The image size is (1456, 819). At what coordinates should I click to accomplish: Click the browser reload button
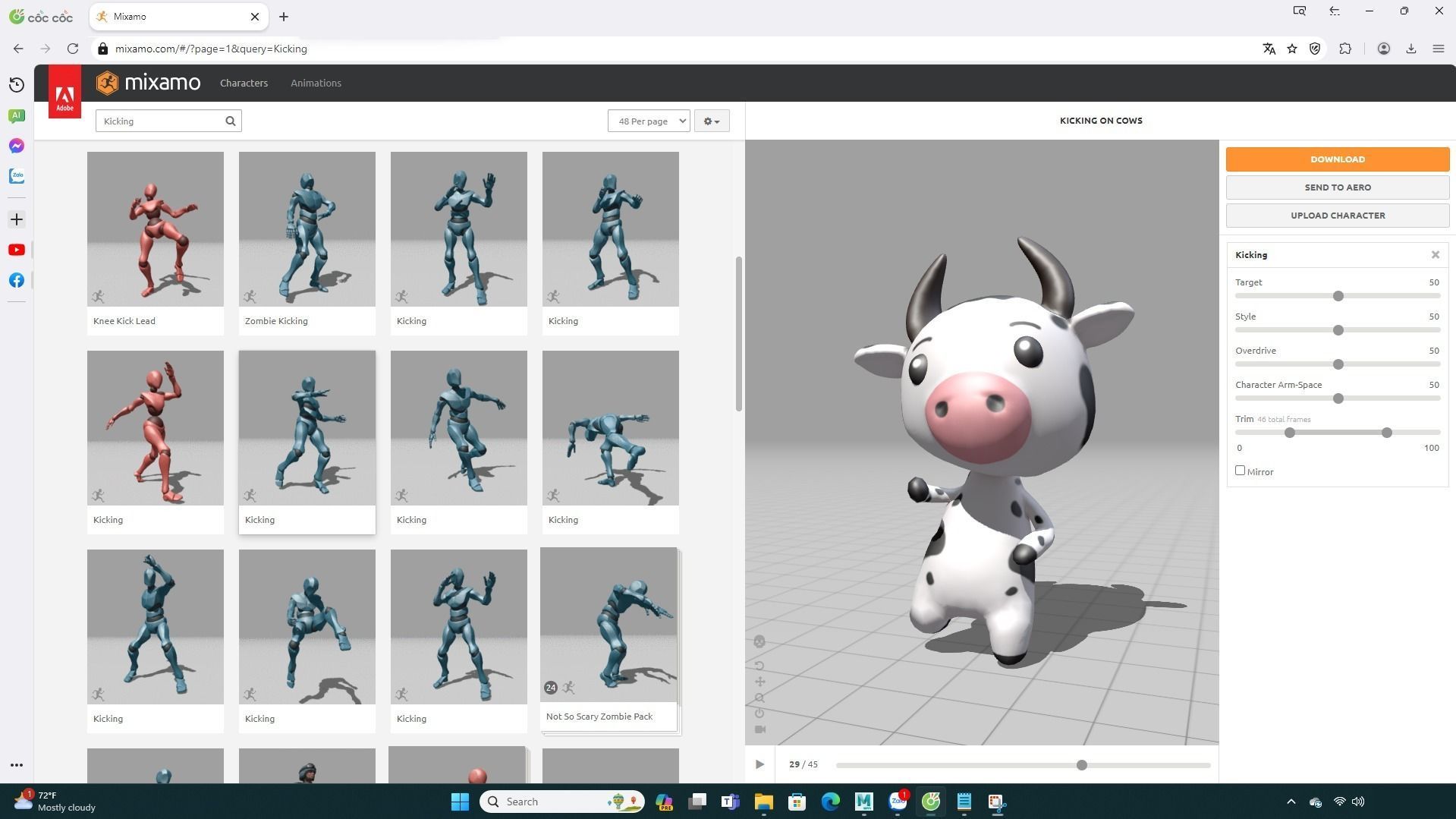[73, 49]
